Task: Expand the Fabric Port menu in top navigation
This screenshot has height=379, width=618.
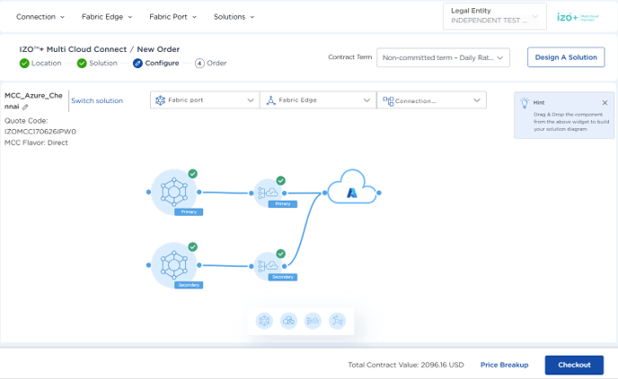Action: pyautogui.click(x=173, y=17)
